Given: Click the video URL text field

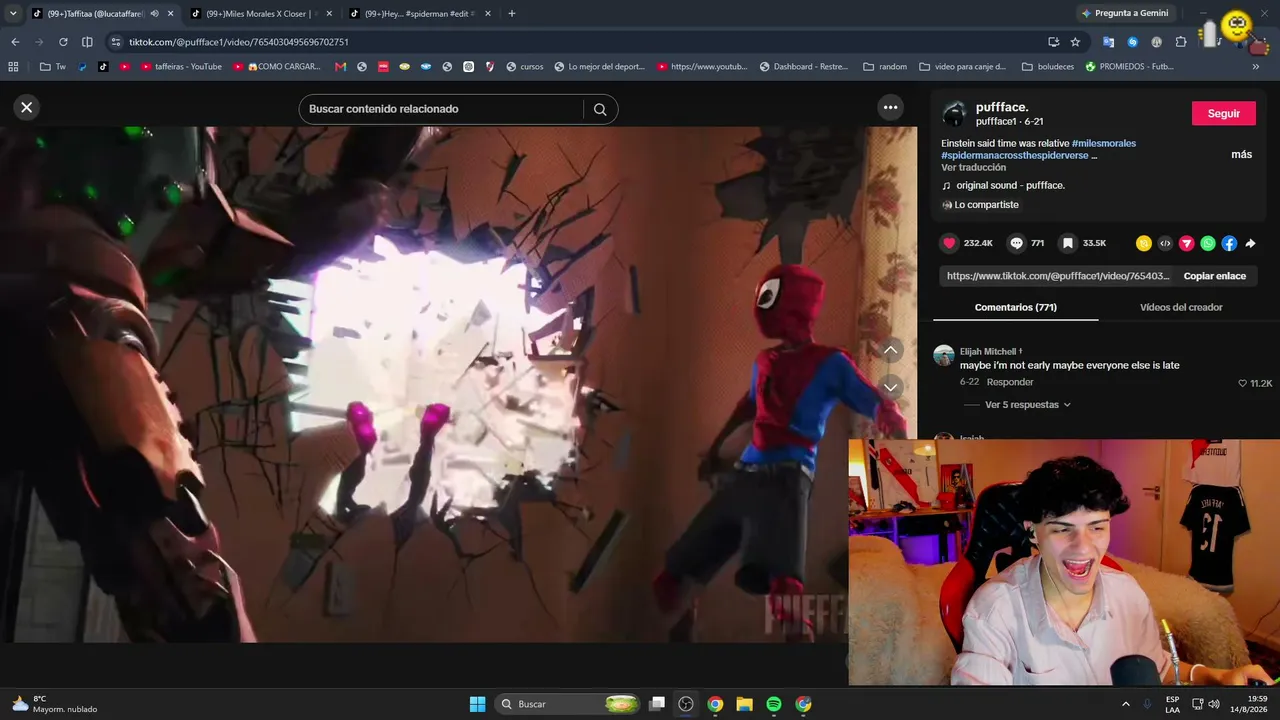Looking at the screenshot, I should tap(1058, 276).
